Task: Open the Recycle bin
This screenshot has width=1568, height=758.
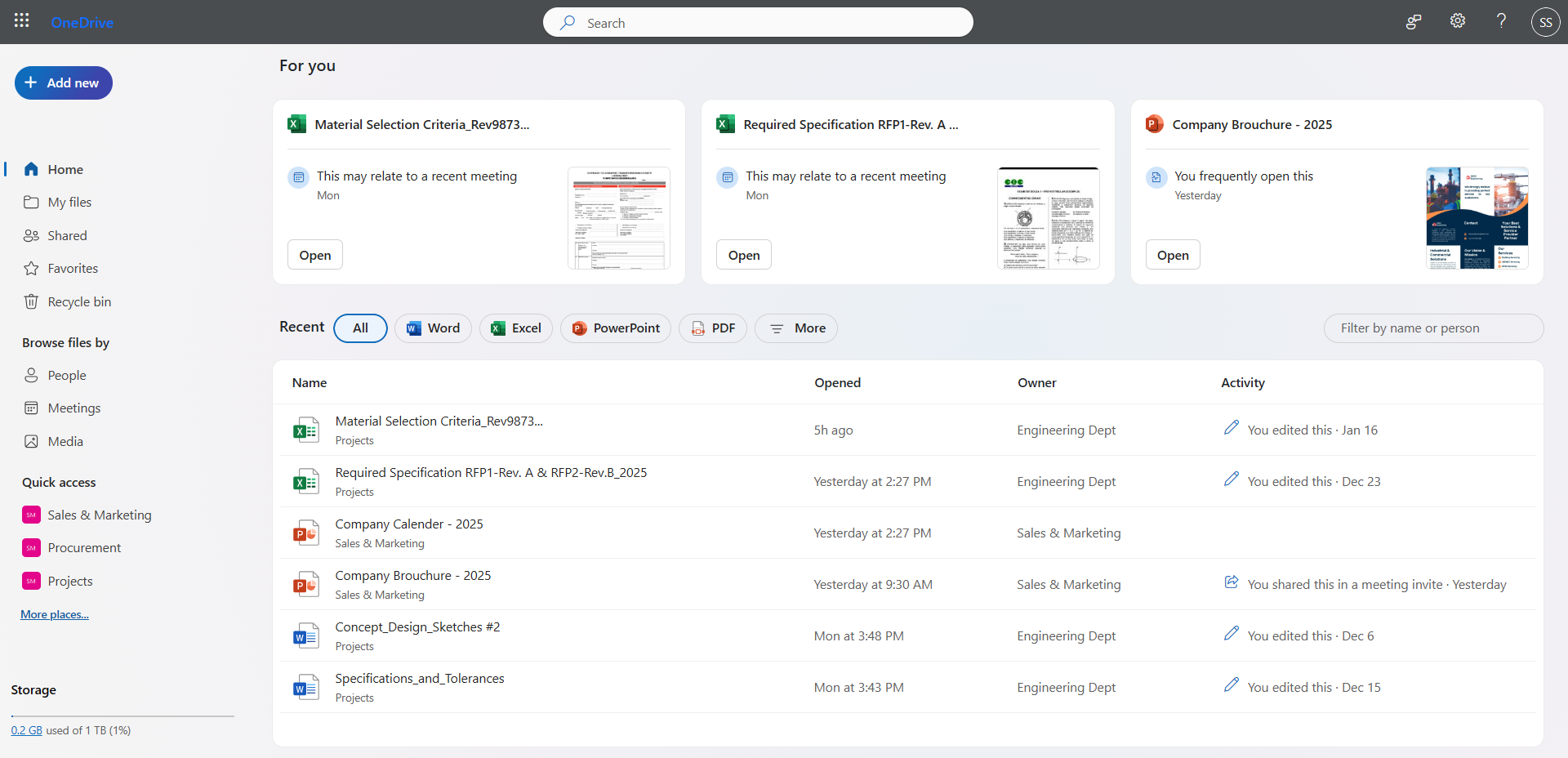Action: tap(79, 301)
